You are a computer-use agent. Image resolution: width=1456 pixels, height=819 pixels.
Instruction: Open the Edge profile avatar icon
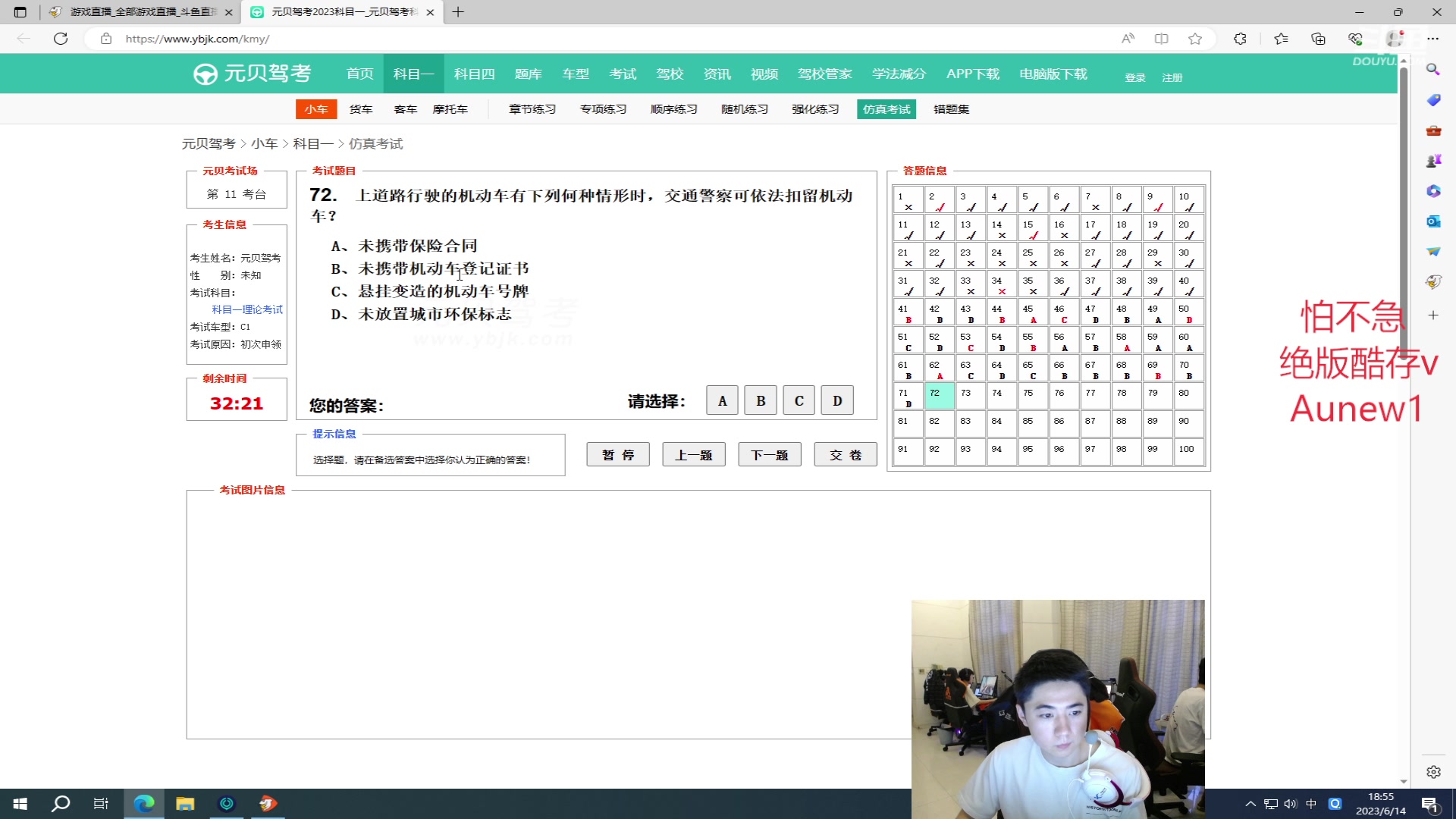[x=1393, y=39]
